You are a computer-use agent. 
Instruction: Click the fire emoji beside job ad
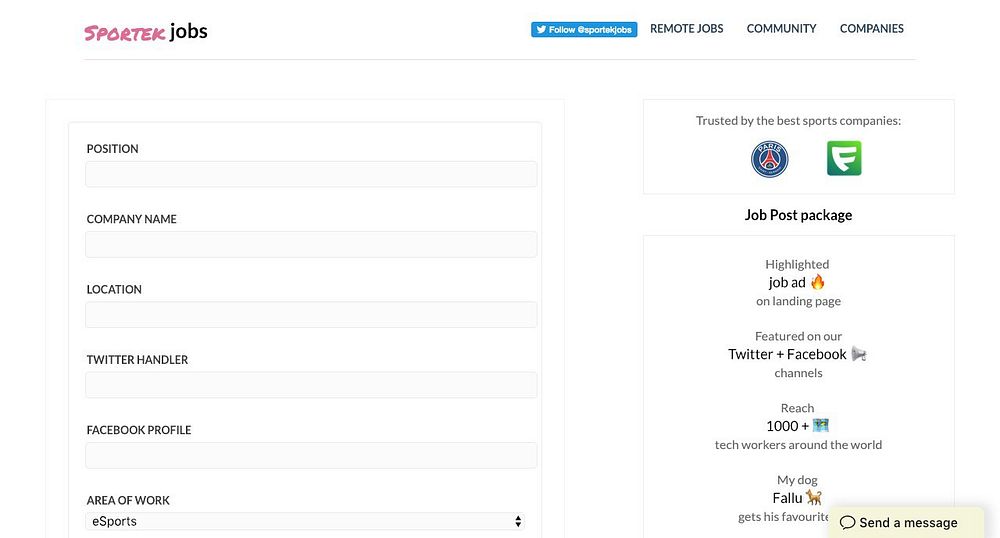coord(818,282)
